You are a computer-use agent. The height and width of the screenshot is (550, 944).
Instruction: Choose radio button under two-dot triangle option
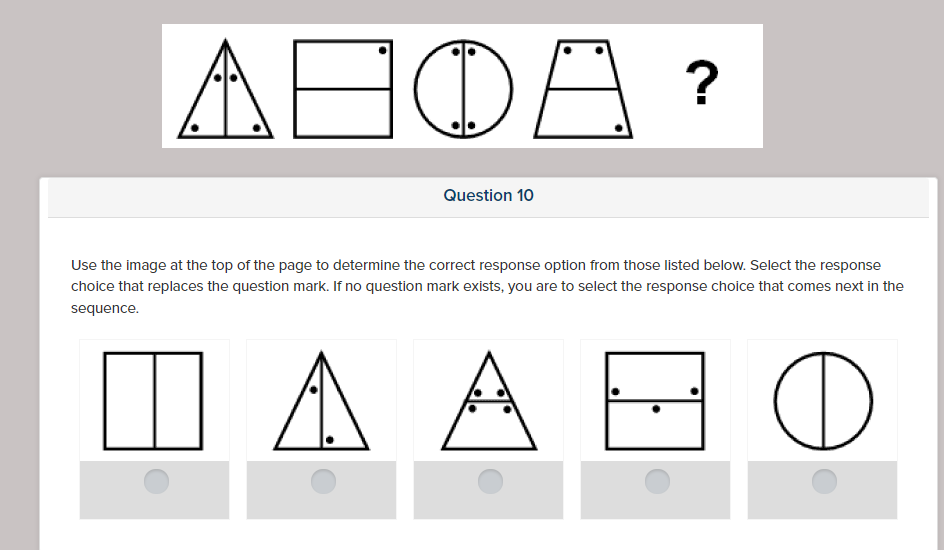[322, 482]
